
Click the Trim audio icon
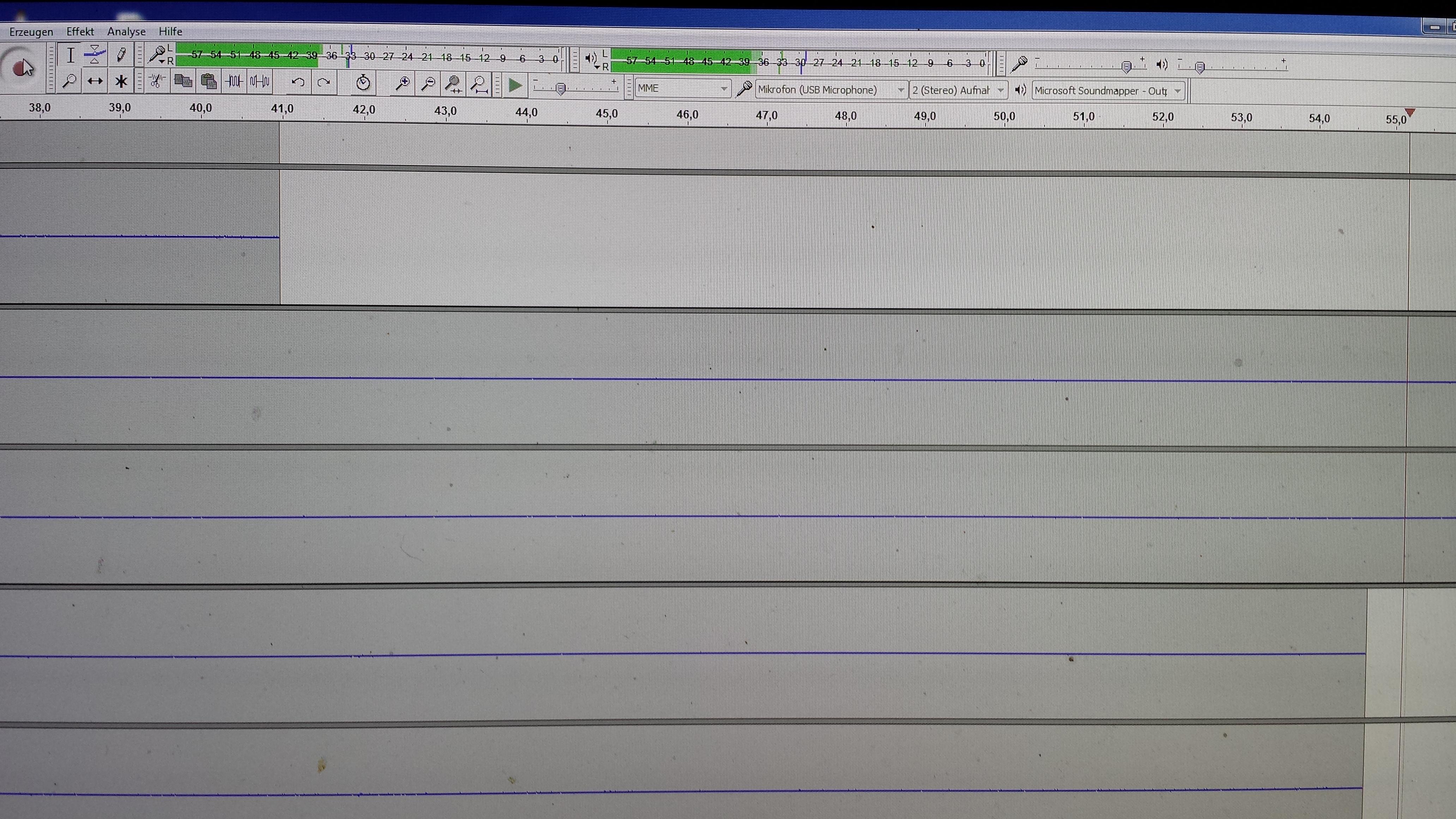click(x=234, y=82)
